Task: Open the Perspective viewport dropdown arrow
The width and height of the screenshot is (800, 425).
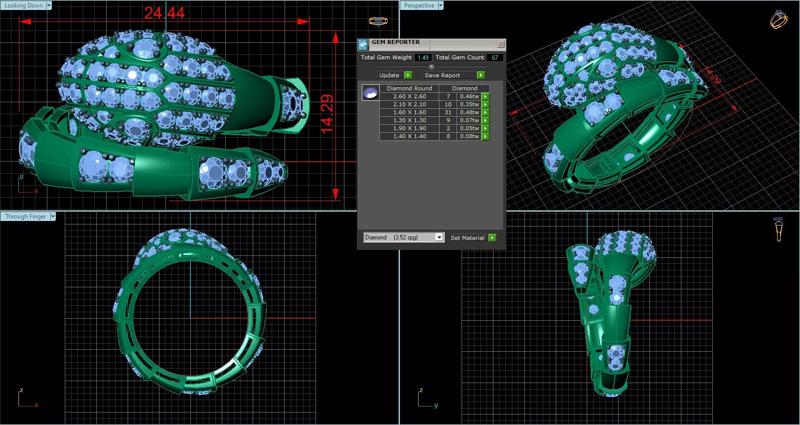Action: 440,5
